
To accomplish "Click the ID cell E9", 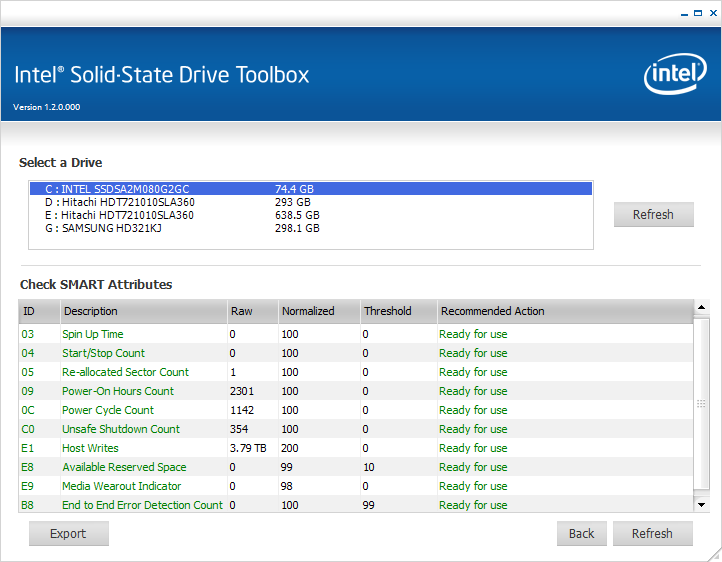I will click(x=28, y=486).
